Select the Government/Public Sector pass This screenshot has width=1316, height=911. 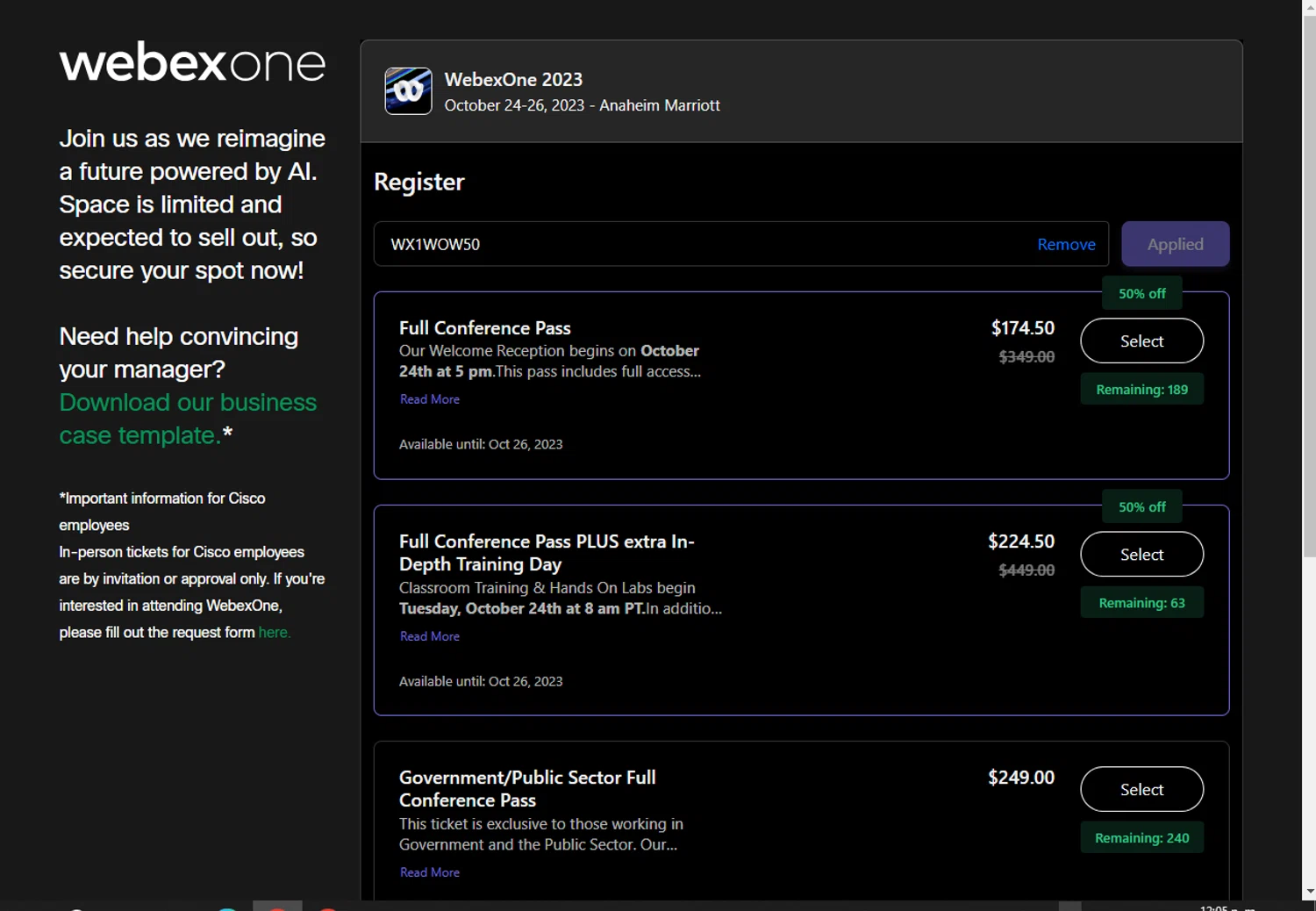[1141, 789]
